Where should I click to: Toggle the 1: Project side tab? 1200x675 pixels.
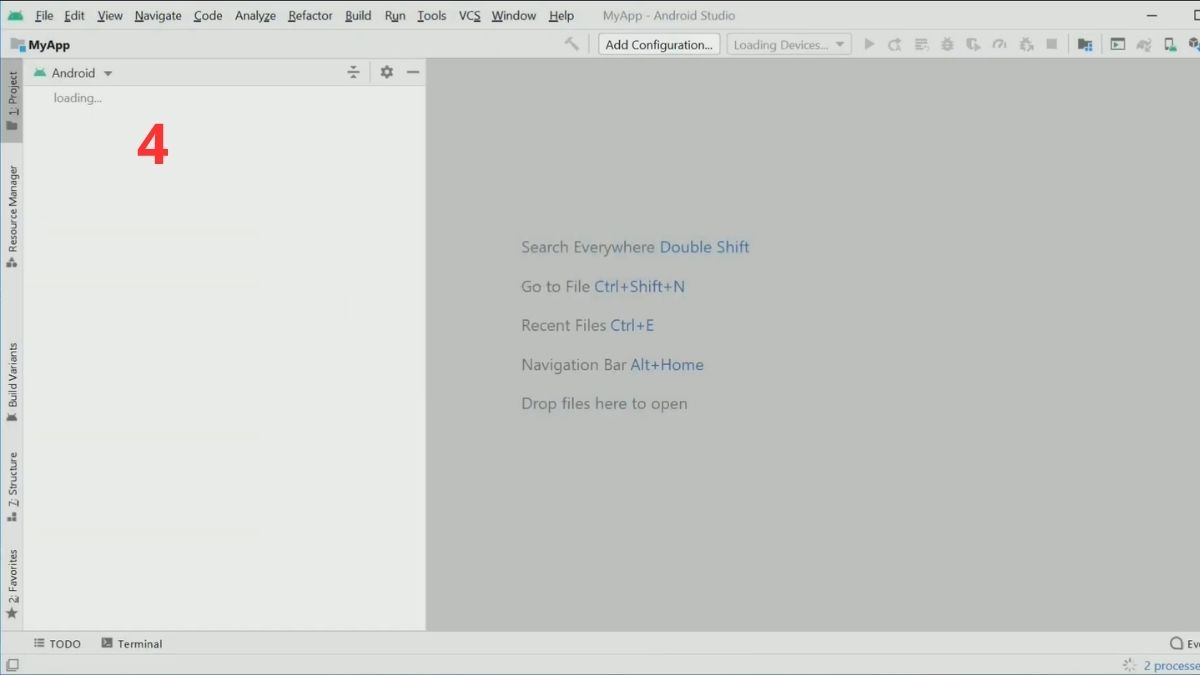pyautogui.click(x=12, y=100)
